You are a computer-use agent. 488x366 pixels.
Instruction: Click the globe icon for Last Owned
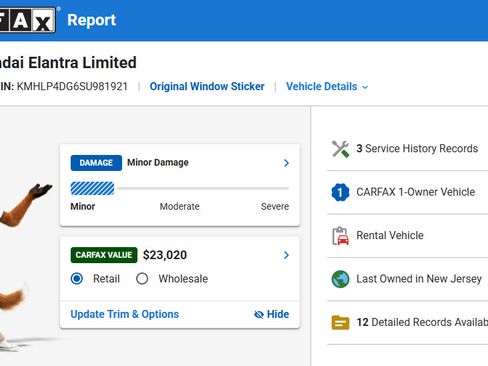coord(340,279)
